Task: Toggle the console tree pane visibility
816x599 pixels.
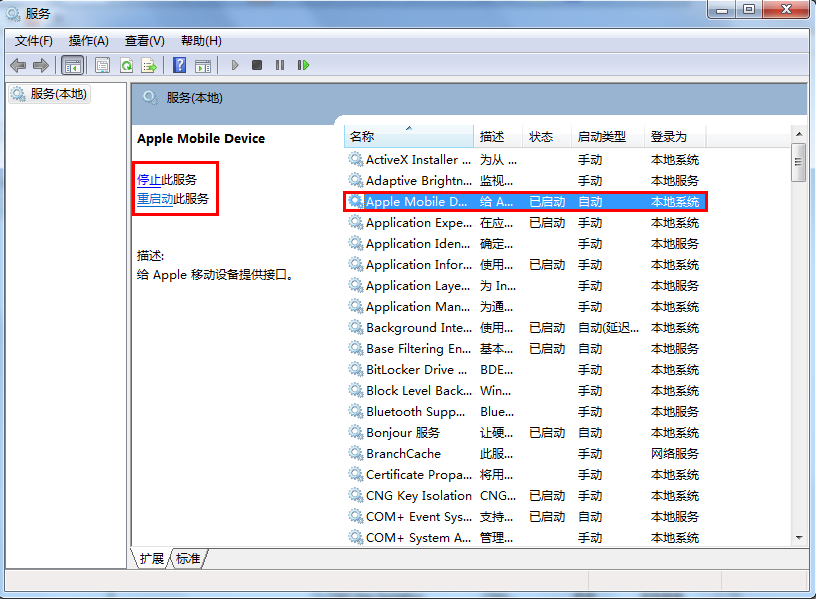Action: [x=72, y=65]
